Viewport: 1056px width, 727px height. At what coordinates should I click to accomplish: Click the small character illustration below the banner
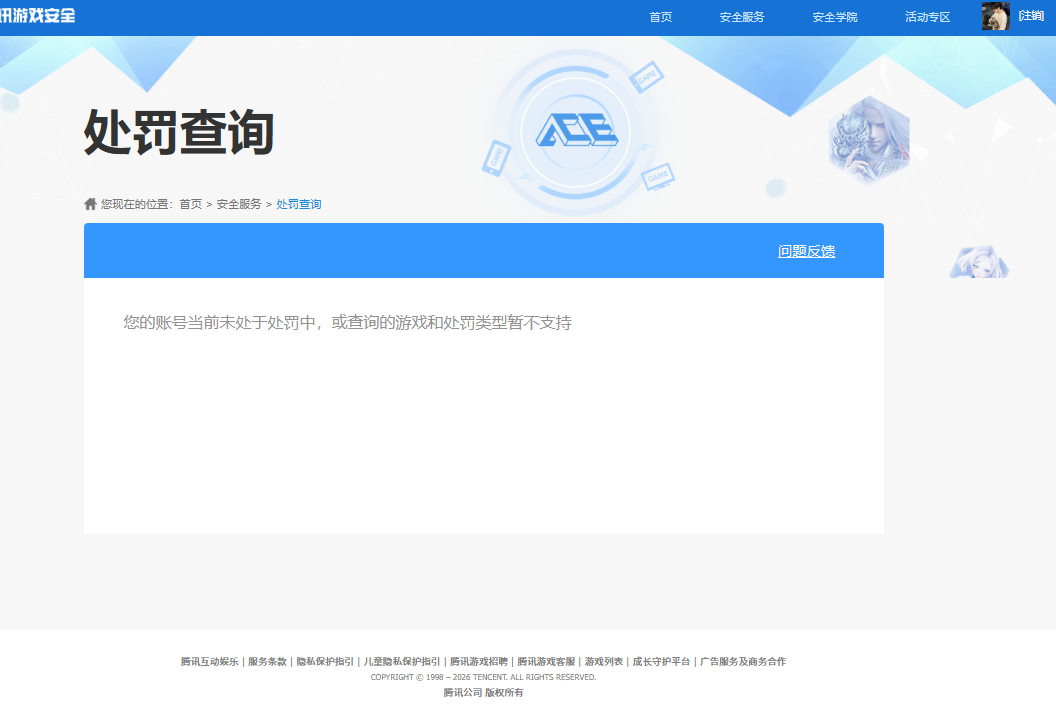(978, 262)
